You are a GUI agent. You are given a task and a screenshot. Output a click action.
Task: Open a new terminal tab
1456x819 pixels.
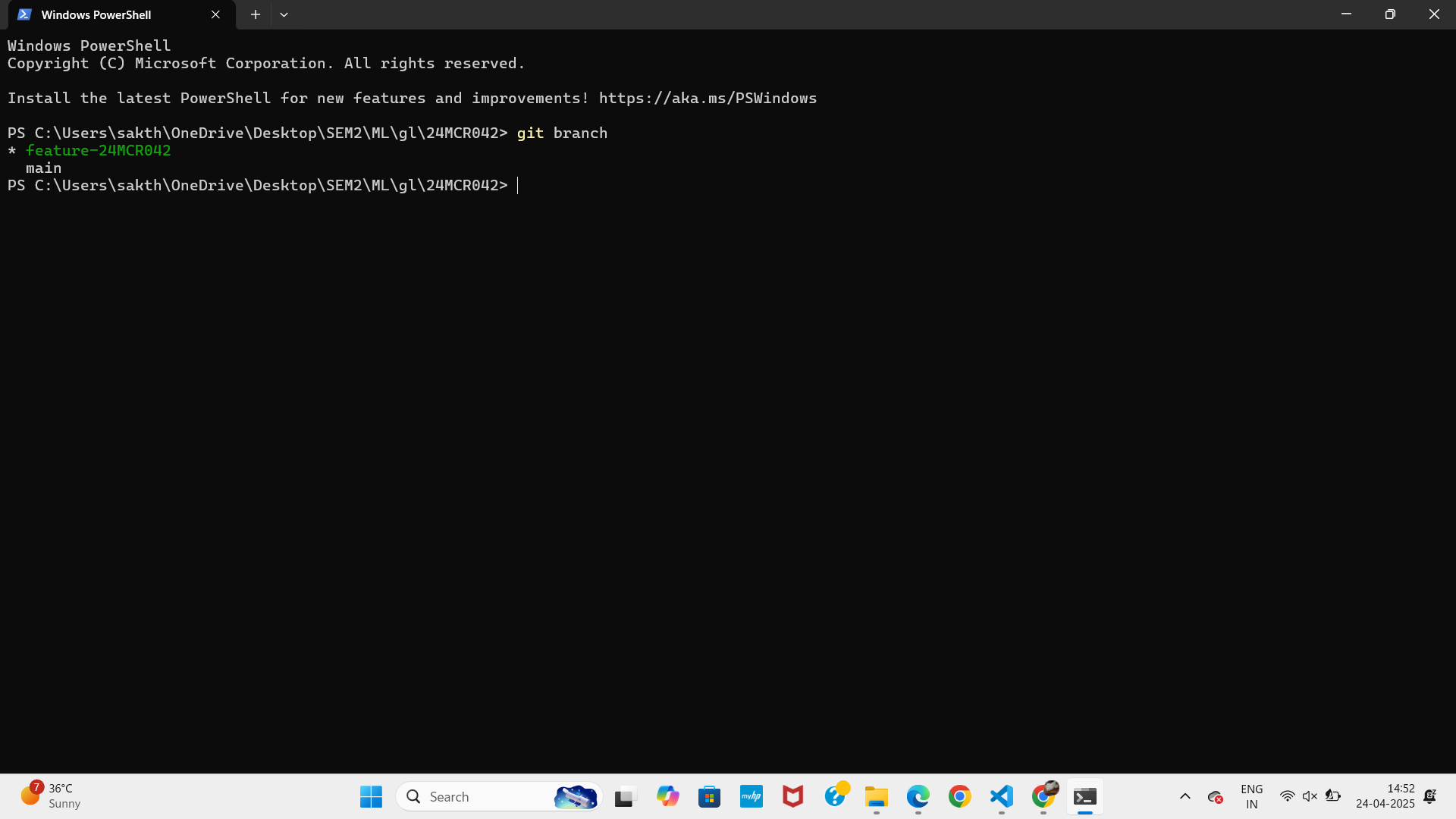coord(256,14)
